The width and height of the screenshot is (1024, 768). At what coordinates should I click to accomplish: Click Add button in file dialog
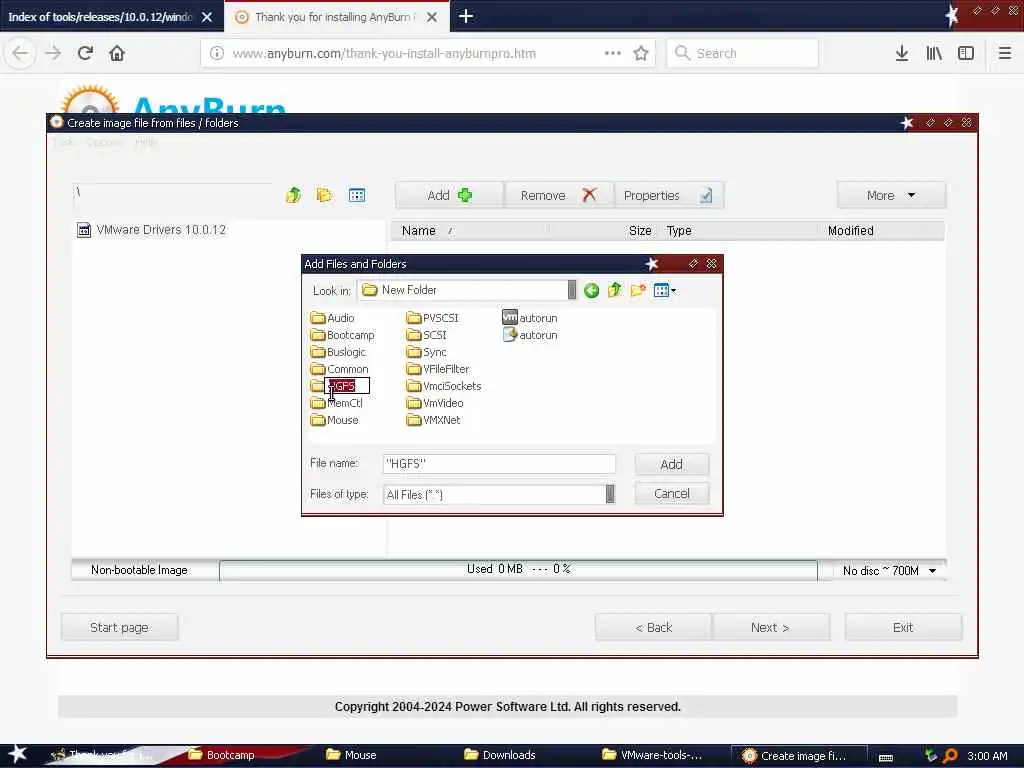point(671,464)
